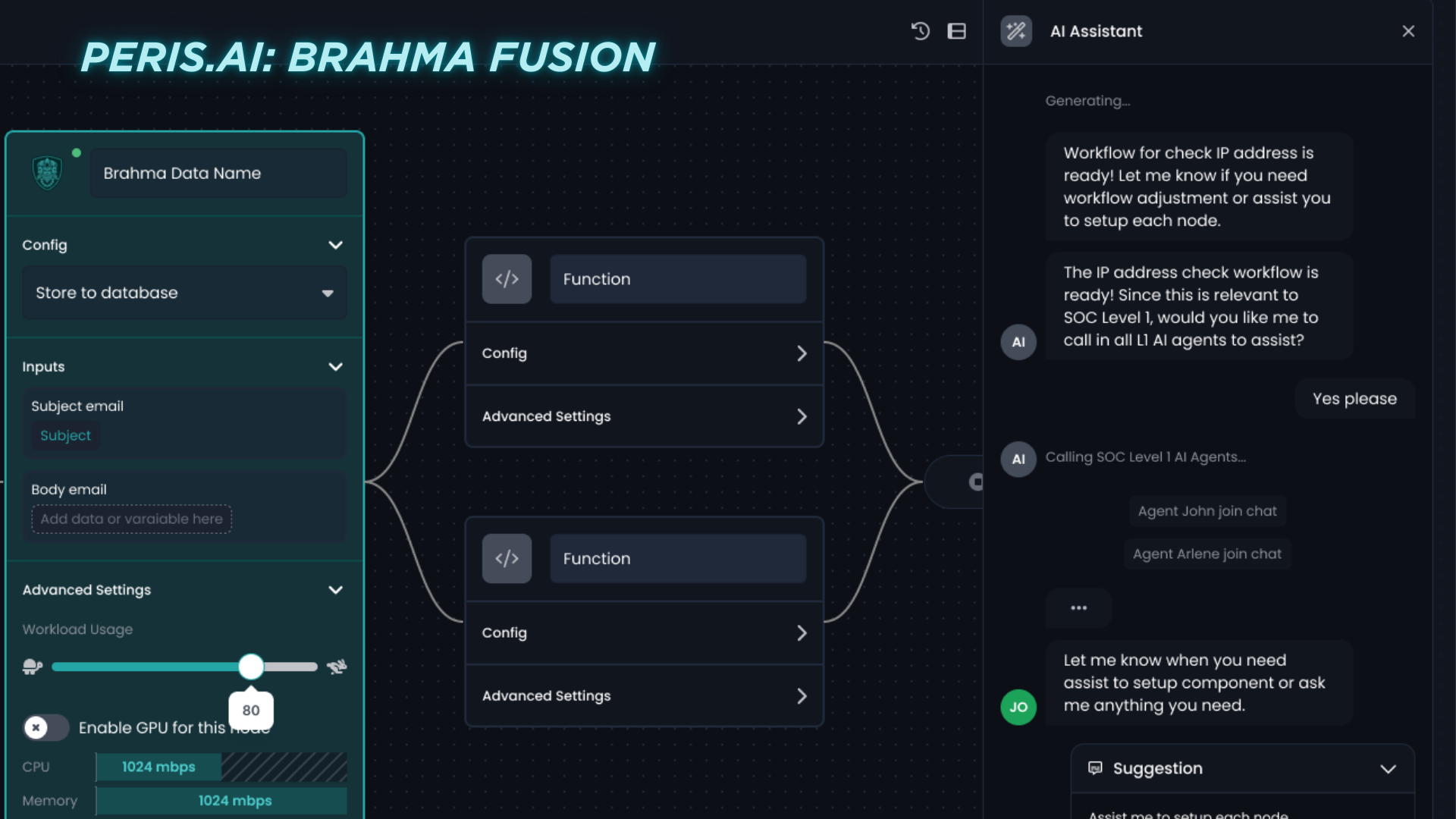Click the code </> icon on the upper Function node
The image size is (1456, 819).
(507, 278)
